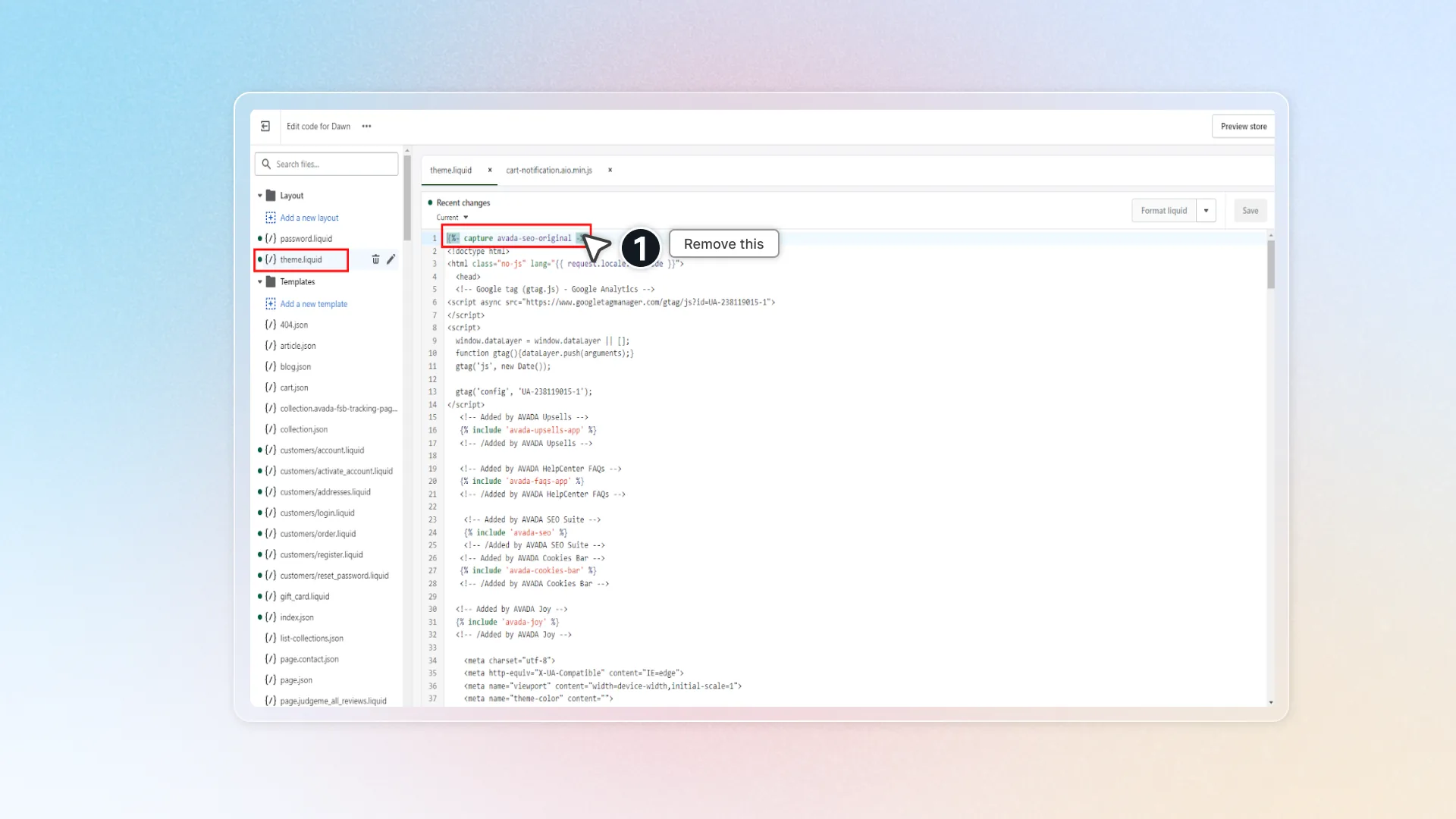Viewport: 1456px width, 819px height.
Task: Click the Add a new template link
Action: click(314, 304)
